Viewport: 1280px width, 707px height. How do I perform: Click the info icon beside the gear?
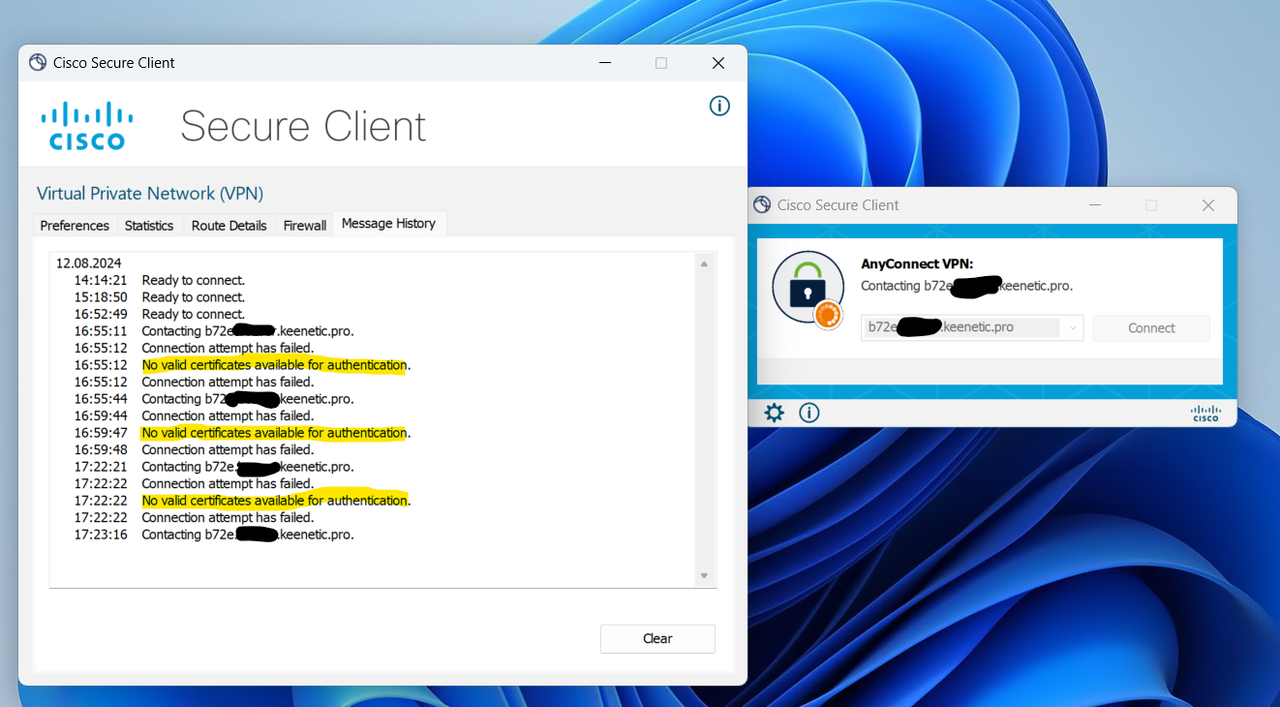tap(809, 412)
